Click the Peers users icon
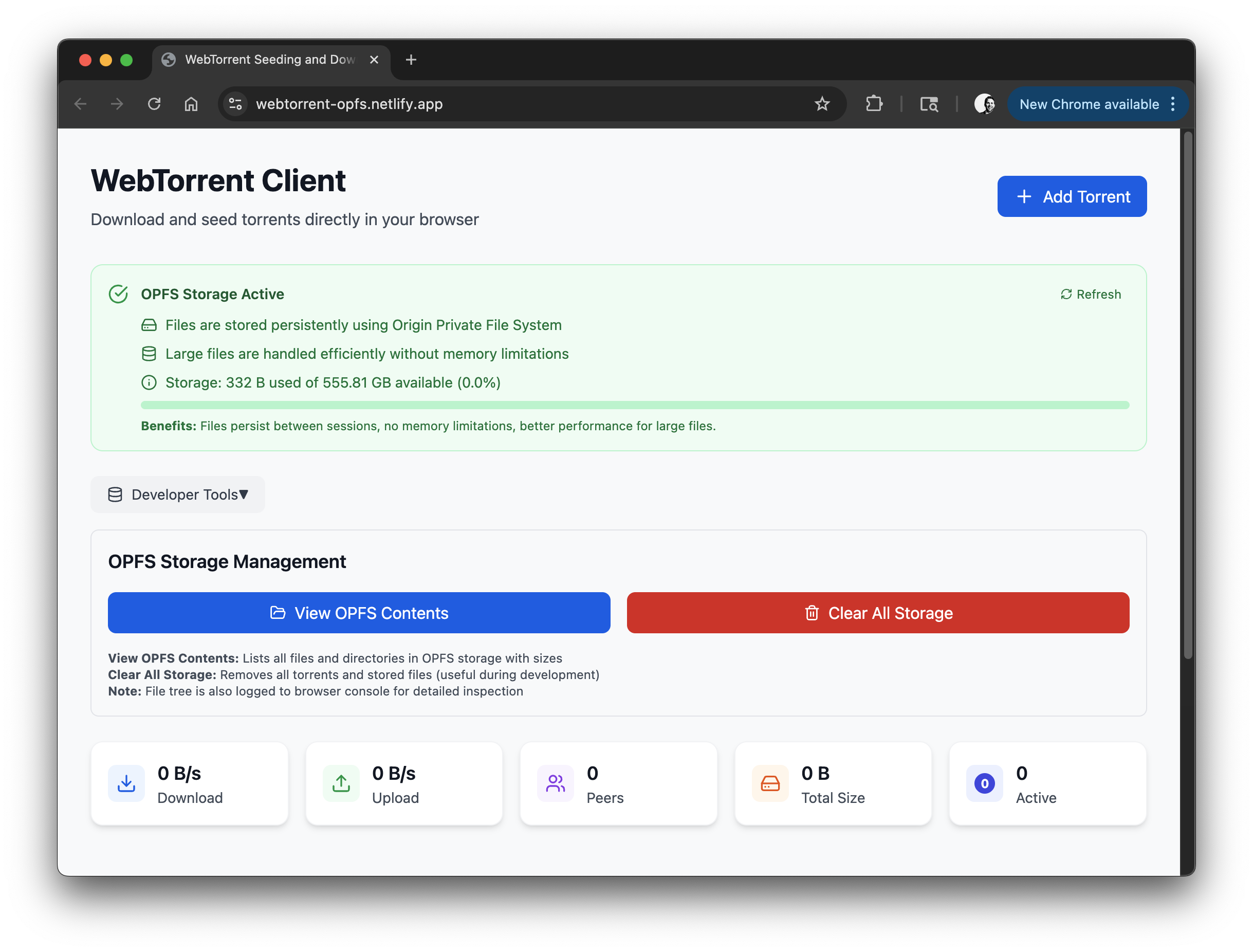1253x952 pixels. (555, 784)
